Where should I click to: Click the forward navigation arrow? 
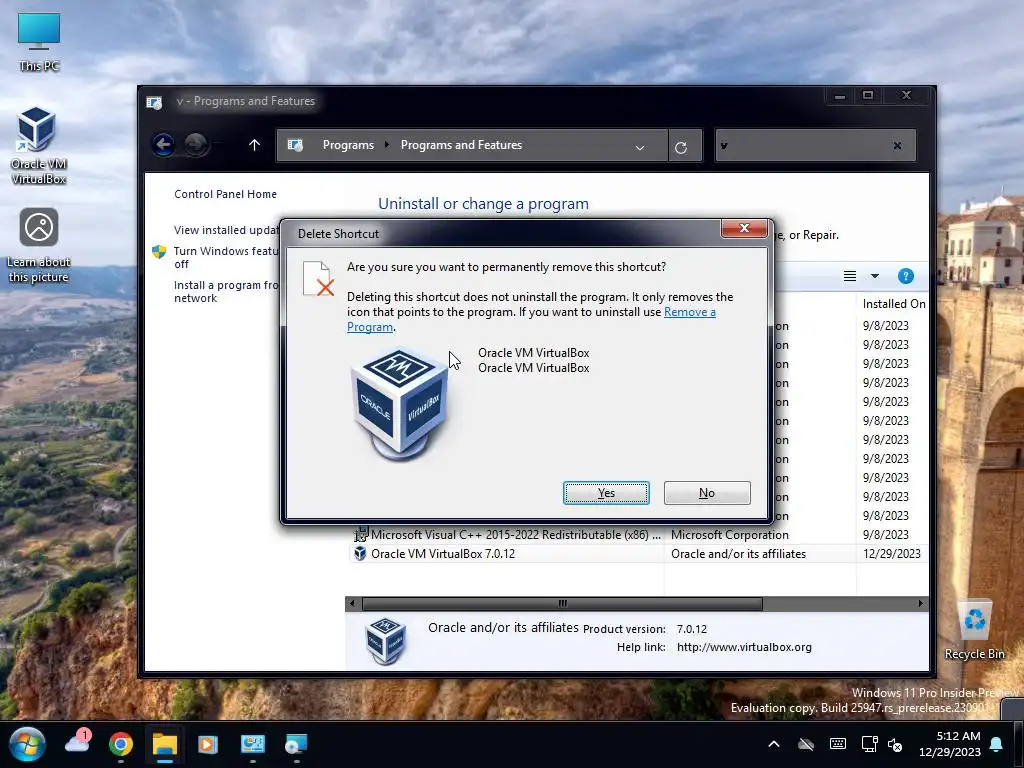195,144
